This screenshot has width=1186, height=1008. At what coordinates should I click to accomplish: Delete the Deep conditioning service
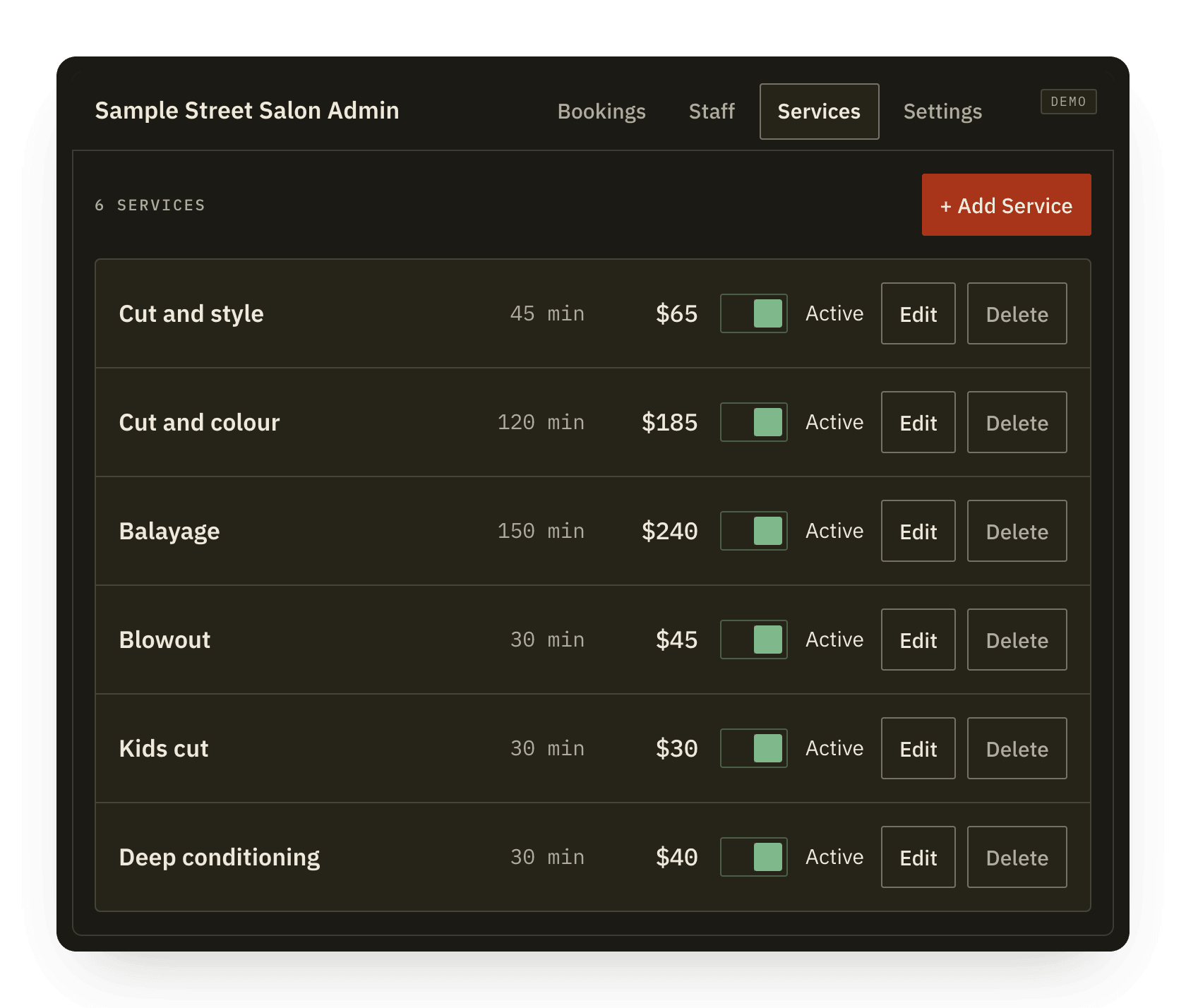click(1017, 857)
